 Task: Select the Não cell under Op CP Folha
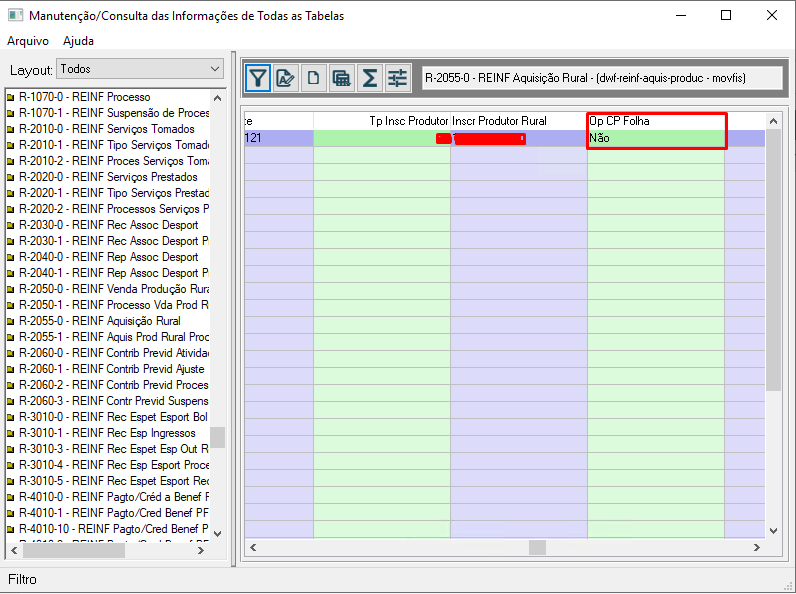(655, 138)
